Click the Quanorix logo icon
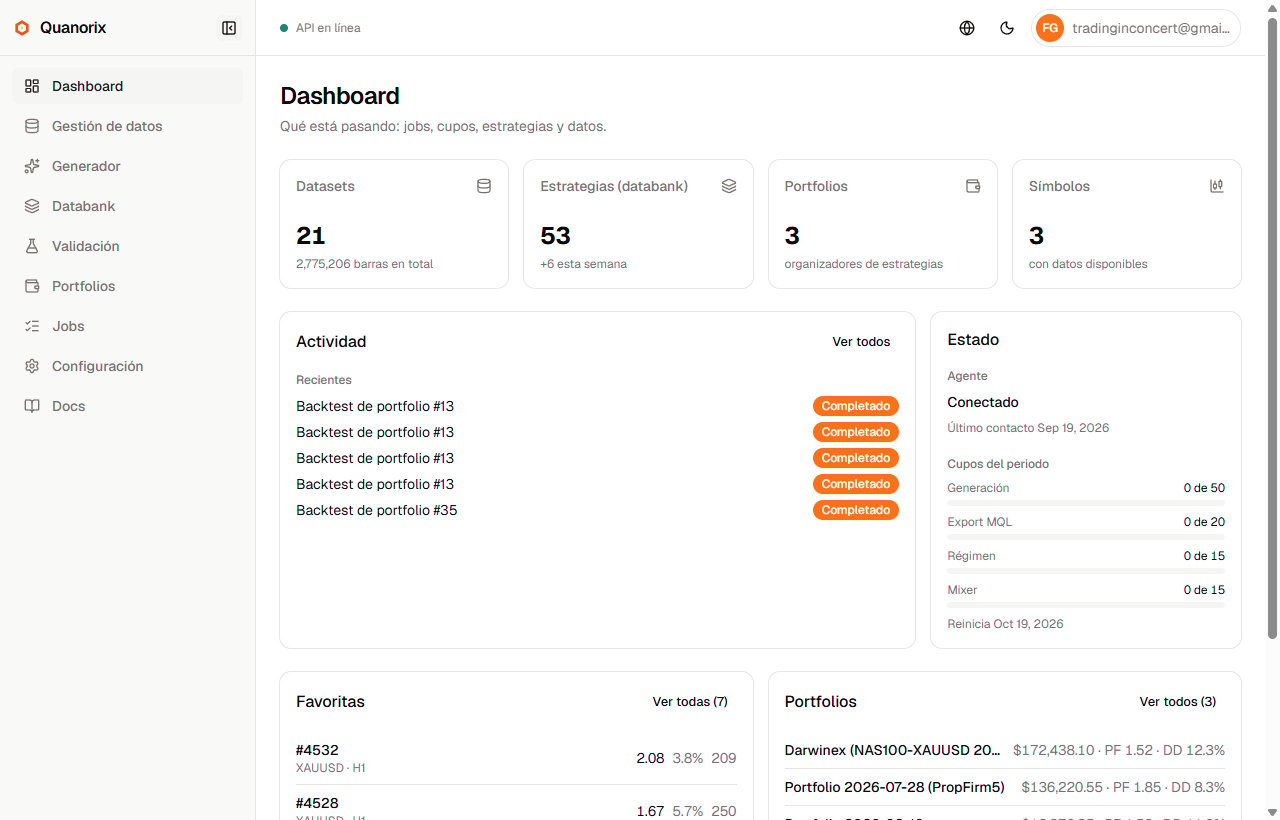The height and width of the screenshot is (820, 1280). (x=22, y=28)
